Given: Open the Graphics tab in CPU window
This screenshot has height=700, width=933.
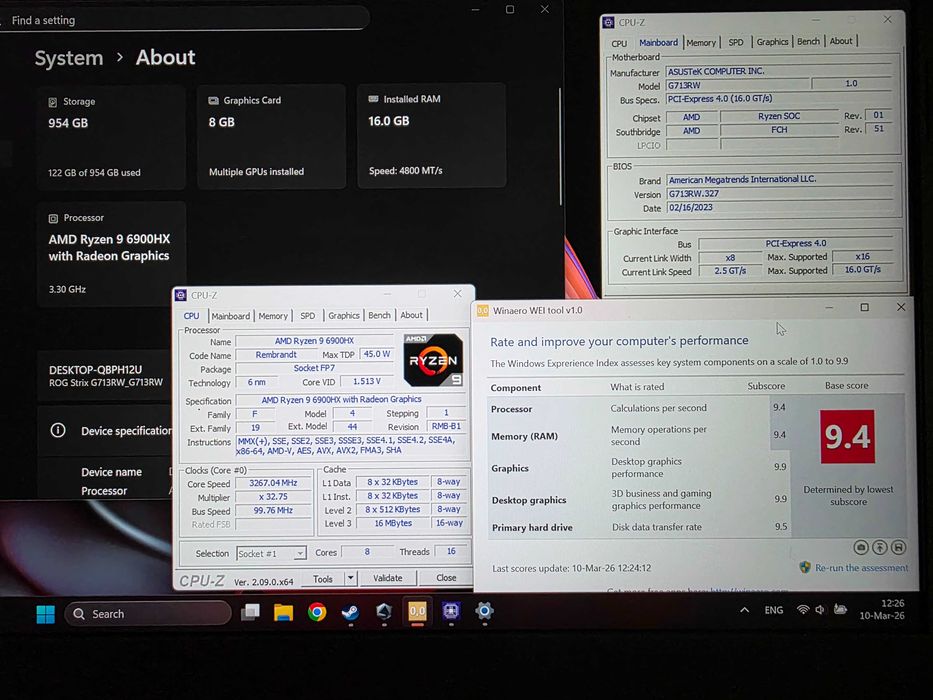Looking at the screenshot, I should [344, 315].
